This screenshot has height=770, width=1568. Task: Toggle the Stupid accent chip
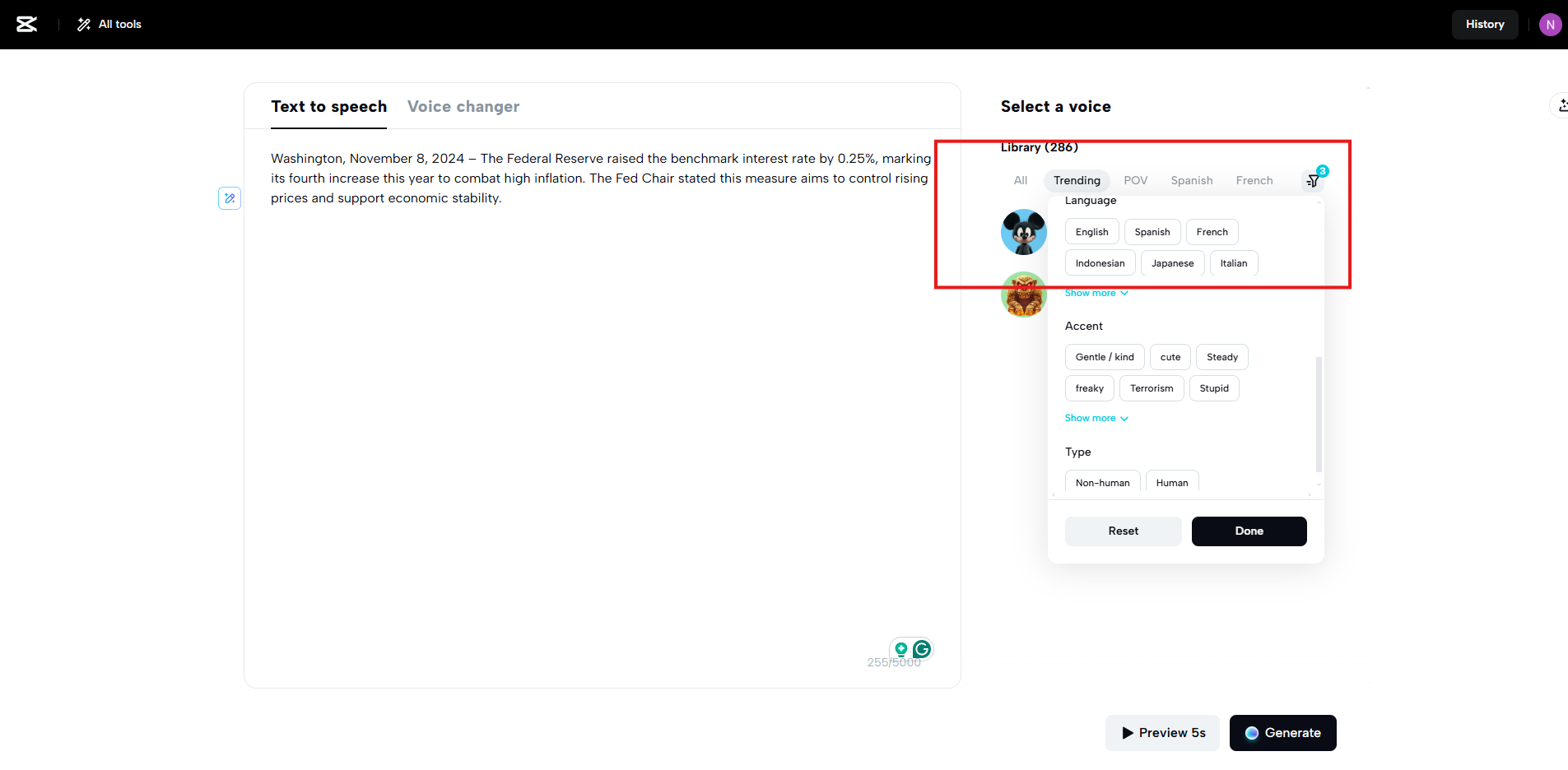(x=1214, y=388)
